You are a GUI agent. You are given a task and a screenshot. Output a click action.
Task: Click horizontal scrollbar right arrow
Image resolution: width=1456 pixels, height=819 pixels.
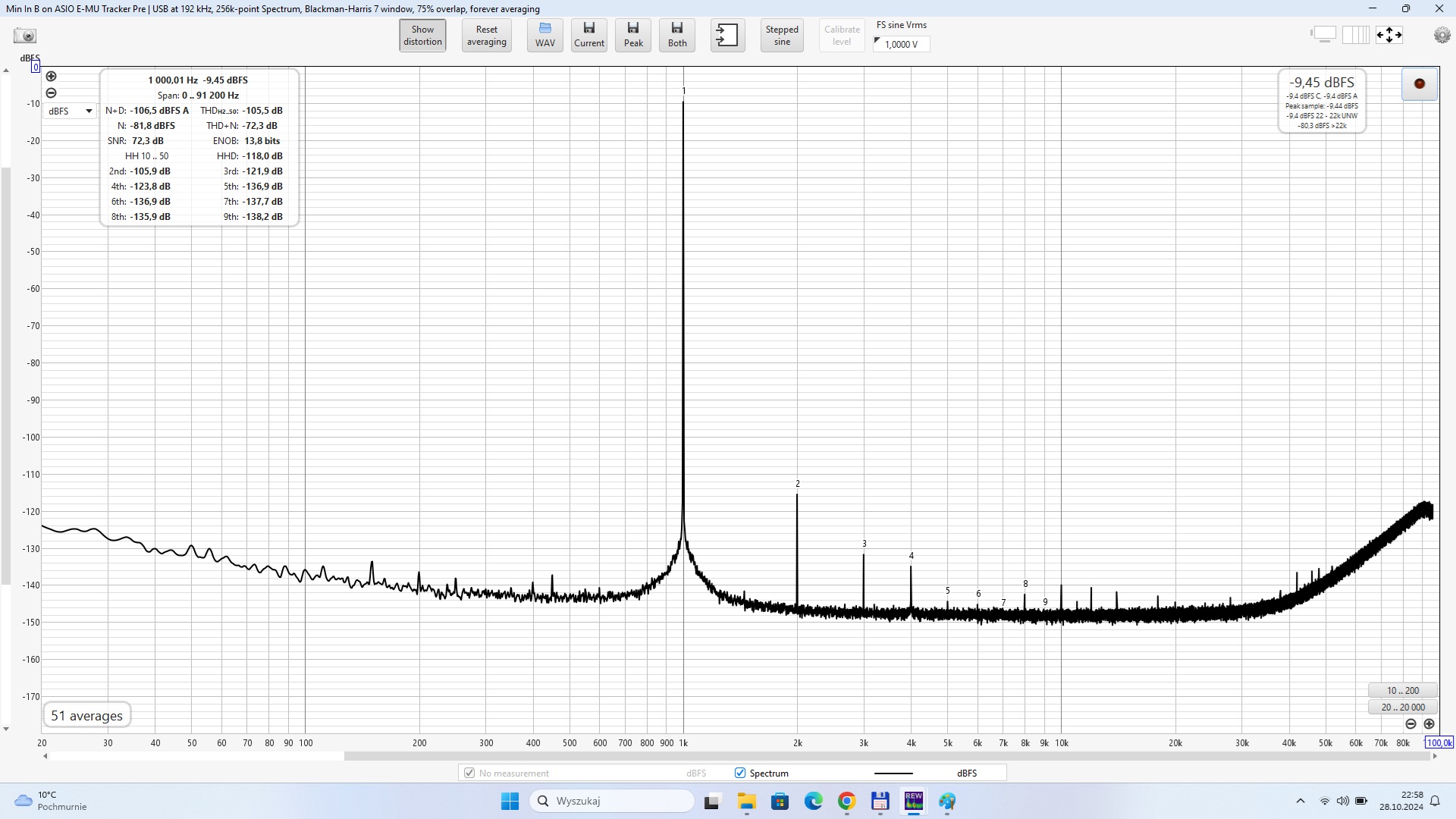point(1435,756)
